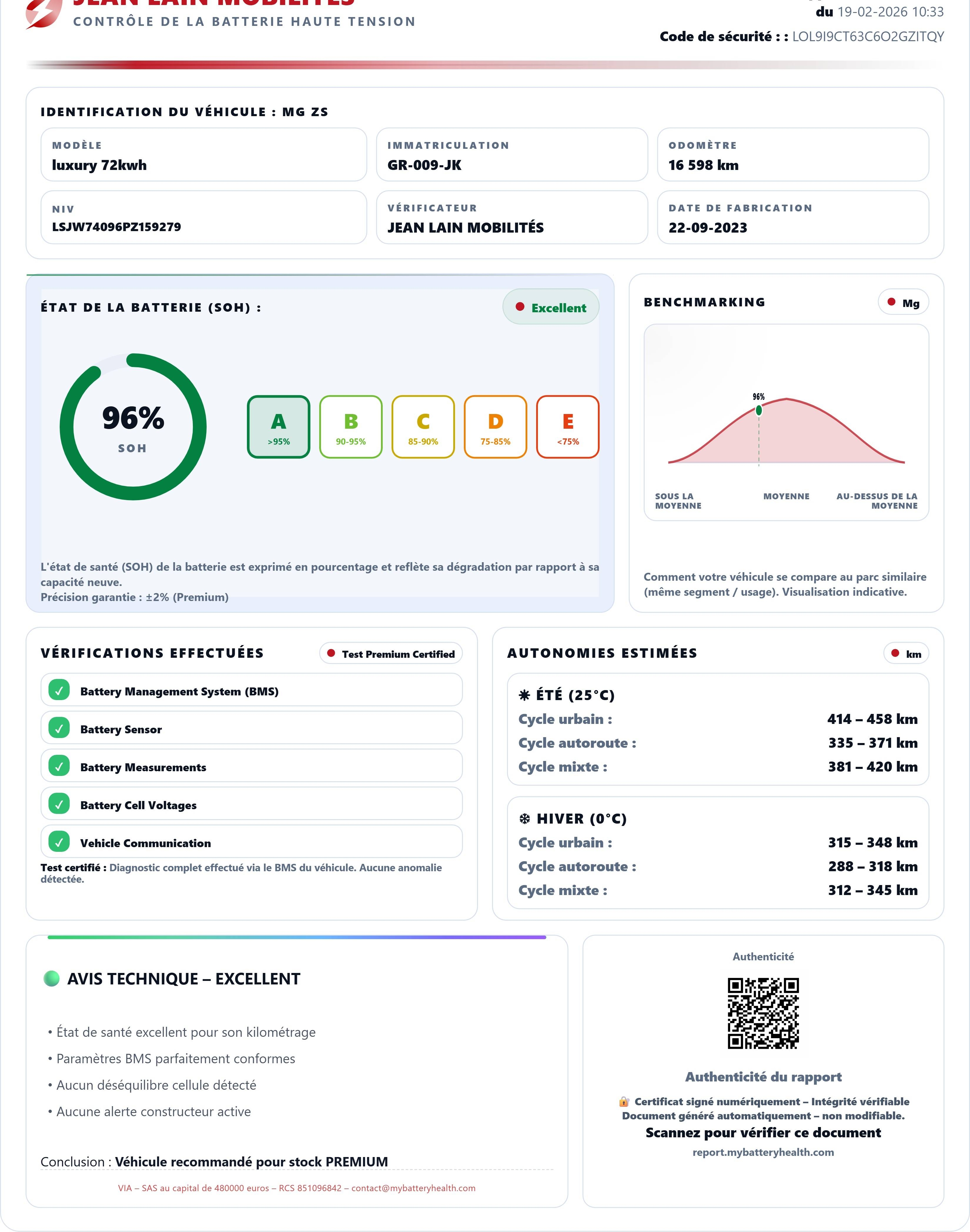Open report.mybatteryhealth.com link
This screenshot has height=1232, width=970.
pos(763,1153)
